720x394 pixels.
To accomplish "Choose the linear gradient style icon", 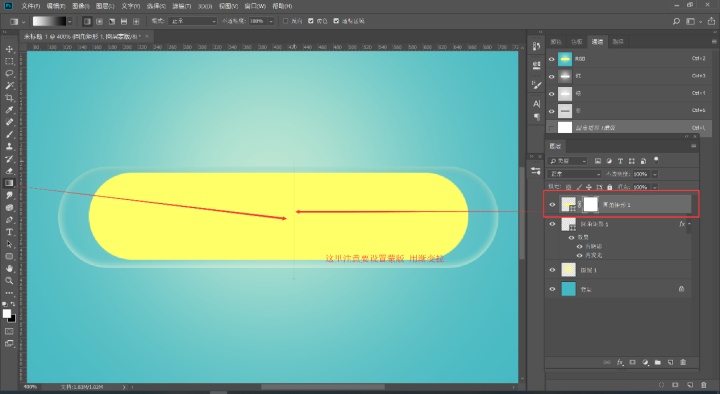I will pyautogui.click(x=87, y=21).
